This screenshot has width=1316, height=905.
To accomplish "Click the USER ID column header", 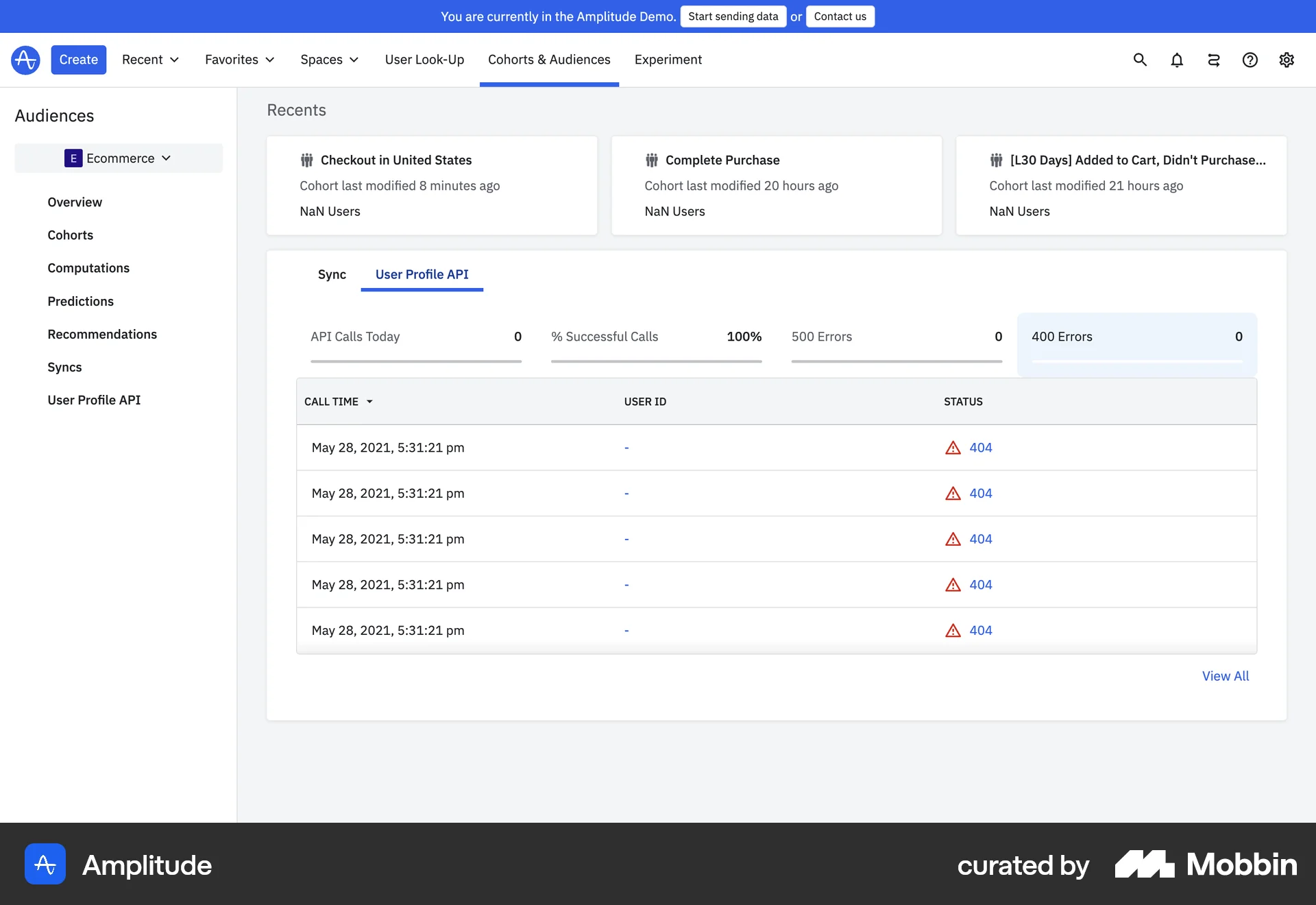I will pos(645,402).
